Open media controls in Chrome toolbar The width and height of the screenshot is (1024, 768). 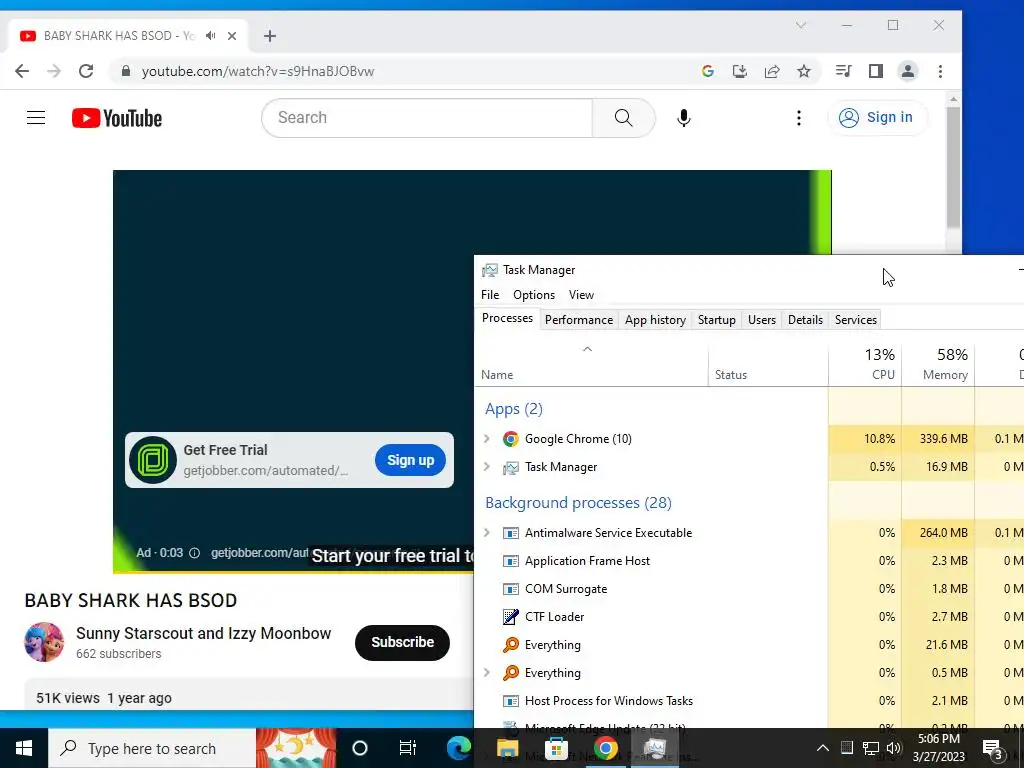[x=843, y=71]
